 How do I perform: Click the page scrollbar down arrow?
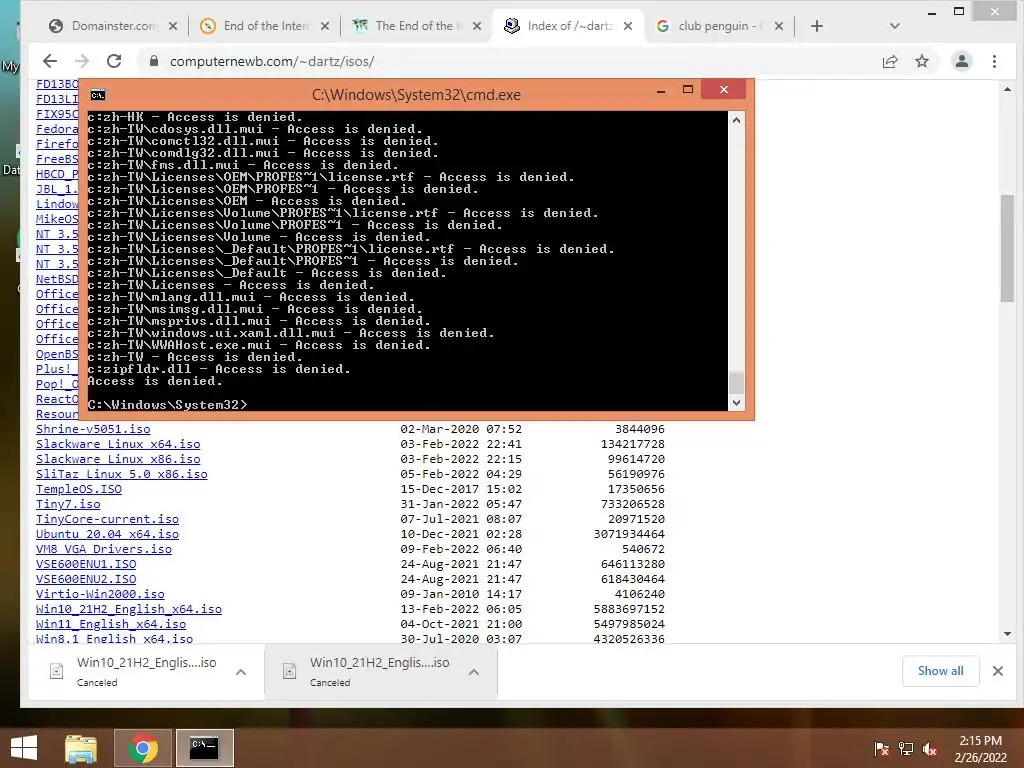(x=1007, y=633)
